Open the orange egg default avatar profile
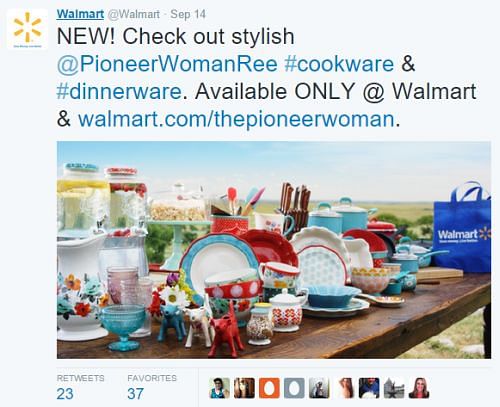The width and height of the screenshot is (500, 407). (x=269, y=388)
